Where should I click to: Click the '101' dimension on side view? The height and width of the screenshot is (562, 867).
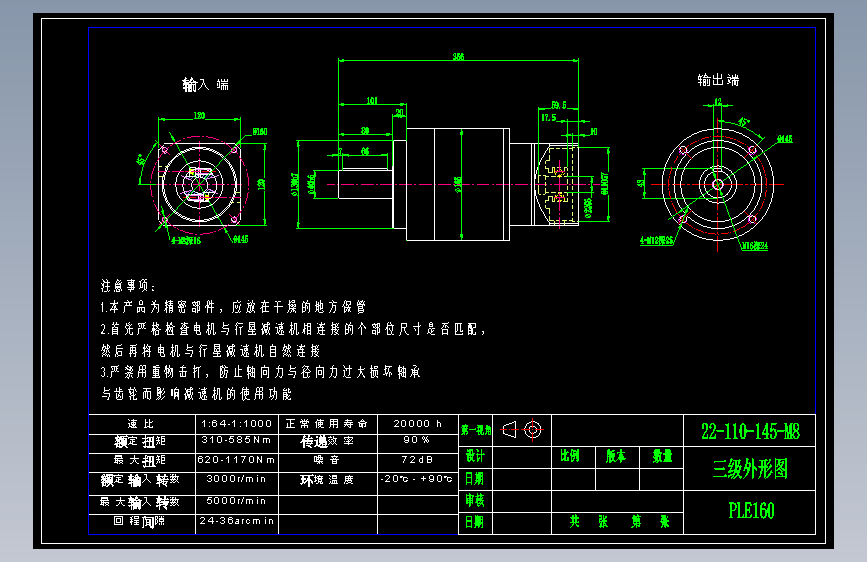click(372, 101)
